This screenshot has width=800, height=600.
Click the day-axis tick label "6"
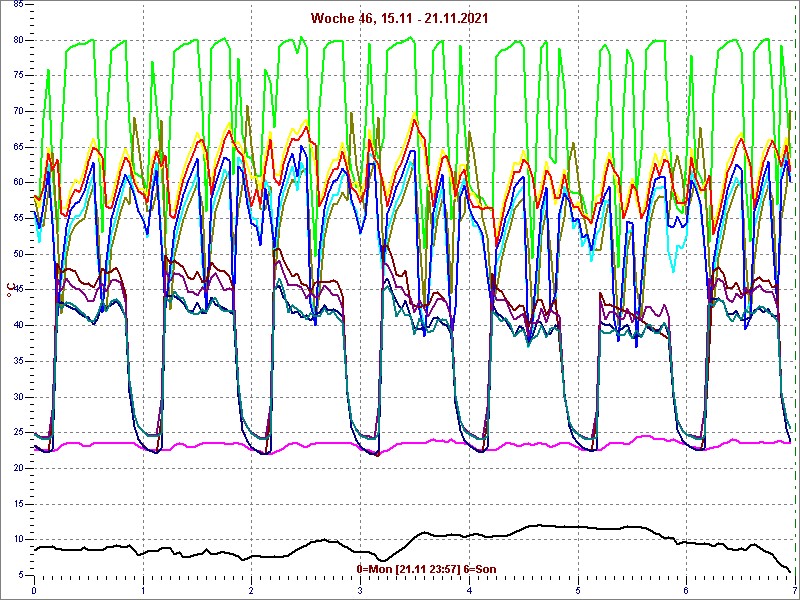[687, 591]
